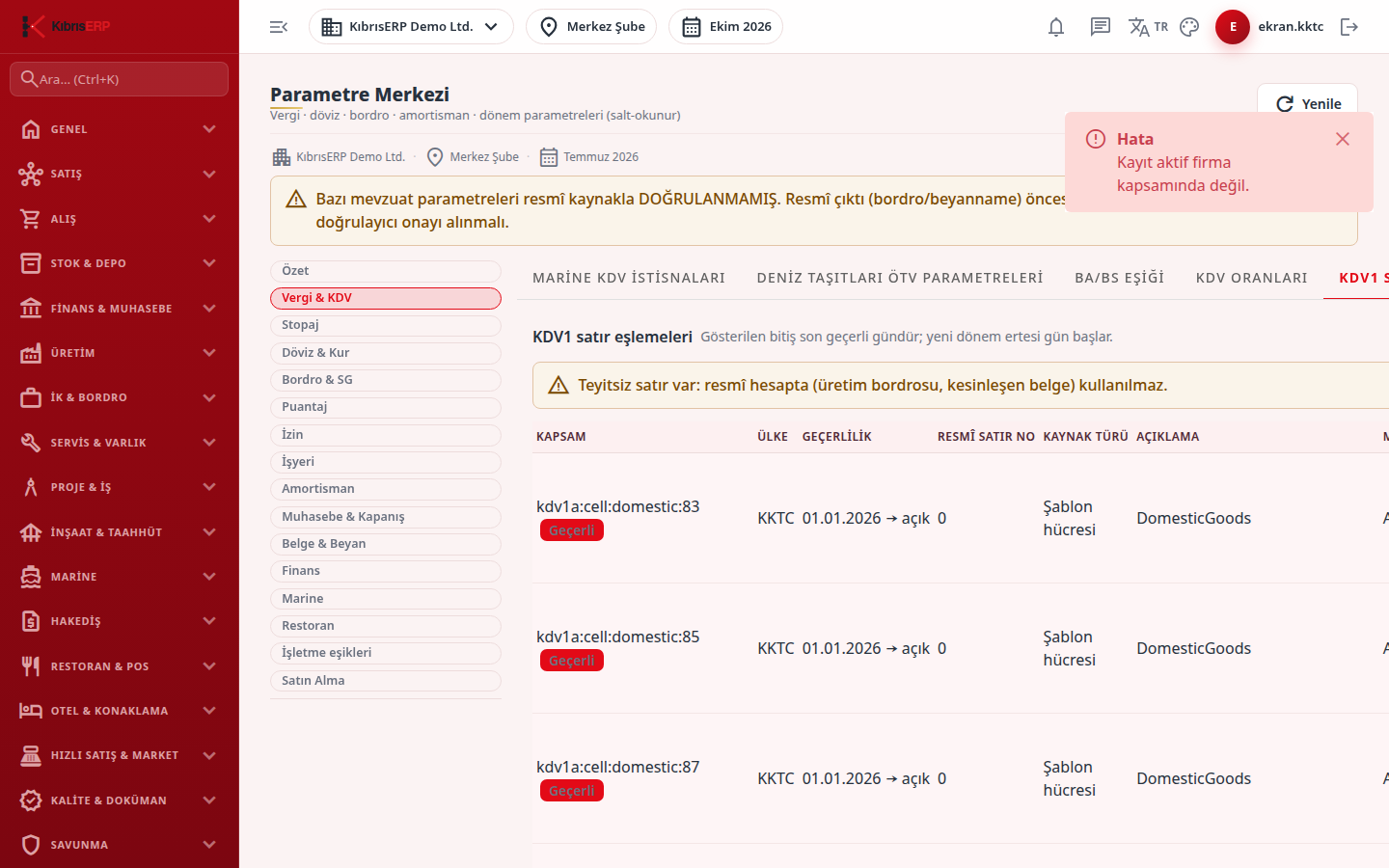The width and height of the screenshot is (1389, 868).
Task: Open KıbrısERP Demo Ltd. company dropdown
Action: pos(411,27)
